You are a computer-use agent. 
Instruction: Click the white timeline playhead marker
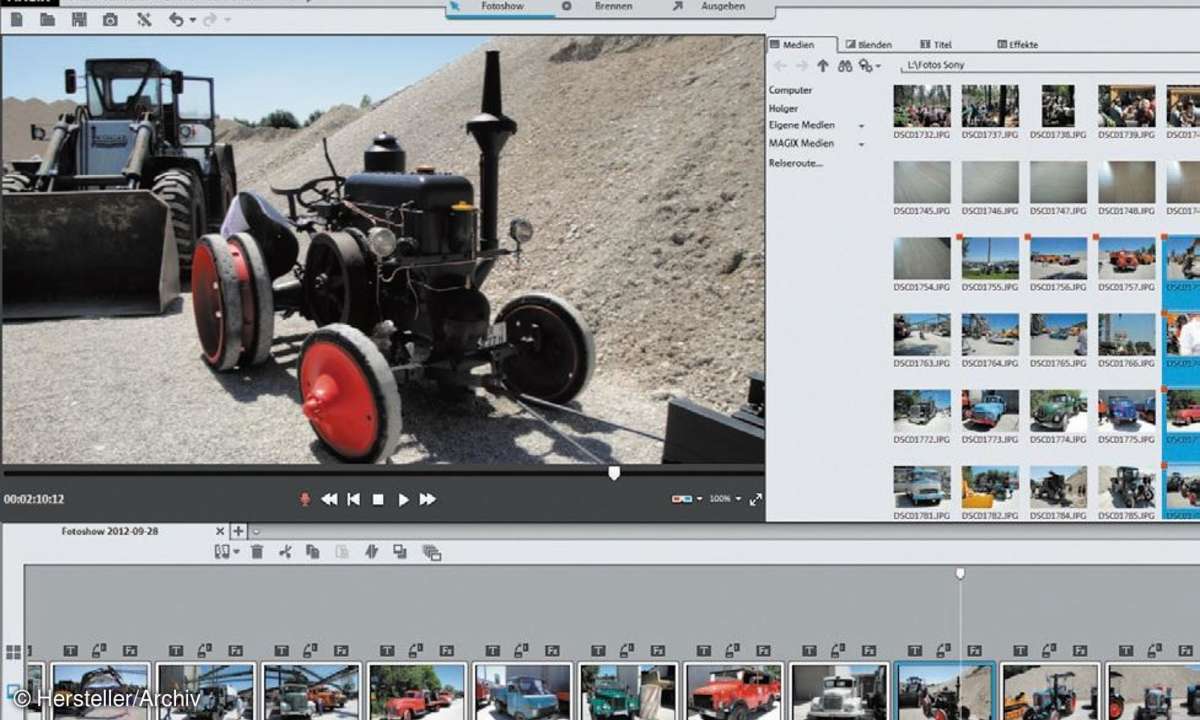(960, 574)
